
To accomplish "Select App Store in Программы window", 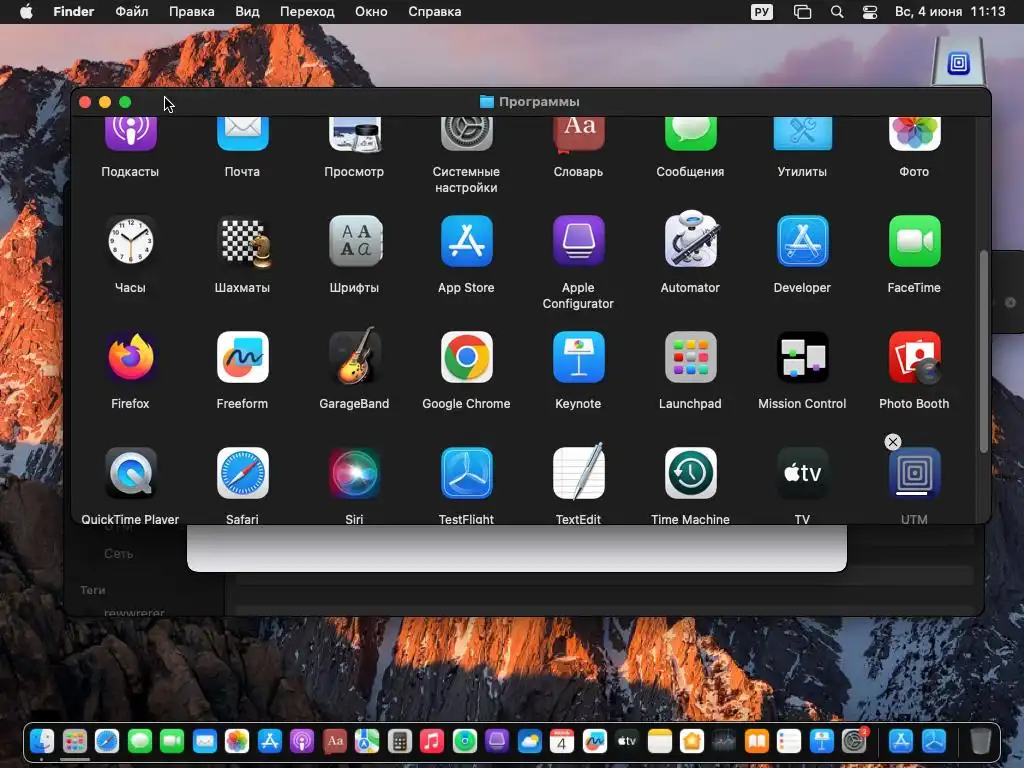I will (x=466, y=242).
